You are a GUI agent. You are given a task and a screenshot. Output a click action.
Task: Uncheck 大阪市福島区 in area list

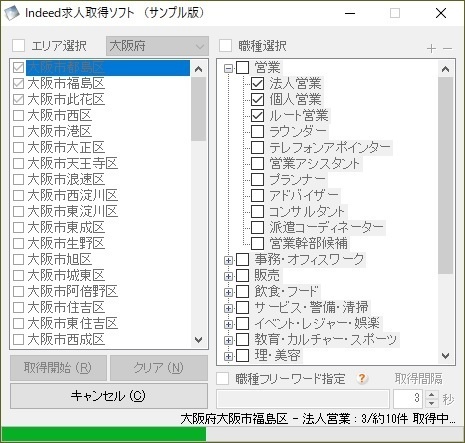[18, 83]
